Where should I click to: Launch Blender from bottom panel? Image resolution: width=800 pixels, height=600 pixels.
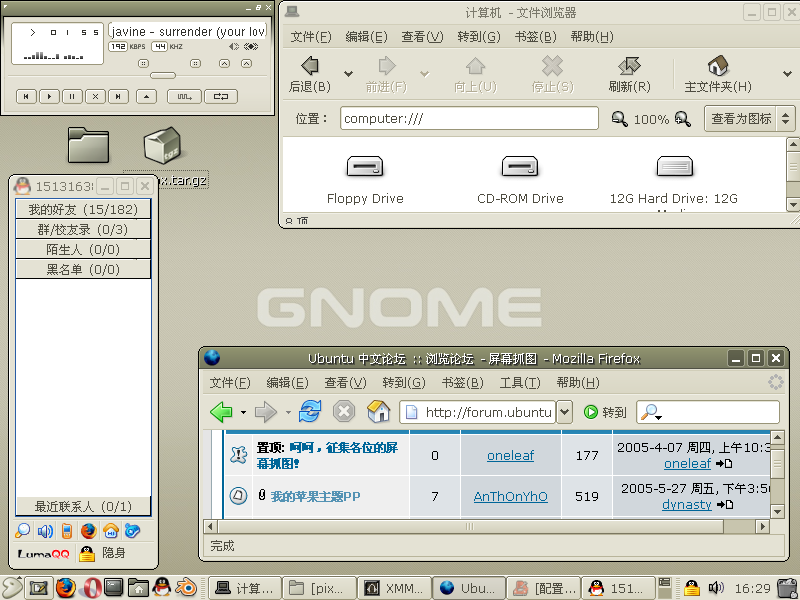186,588
